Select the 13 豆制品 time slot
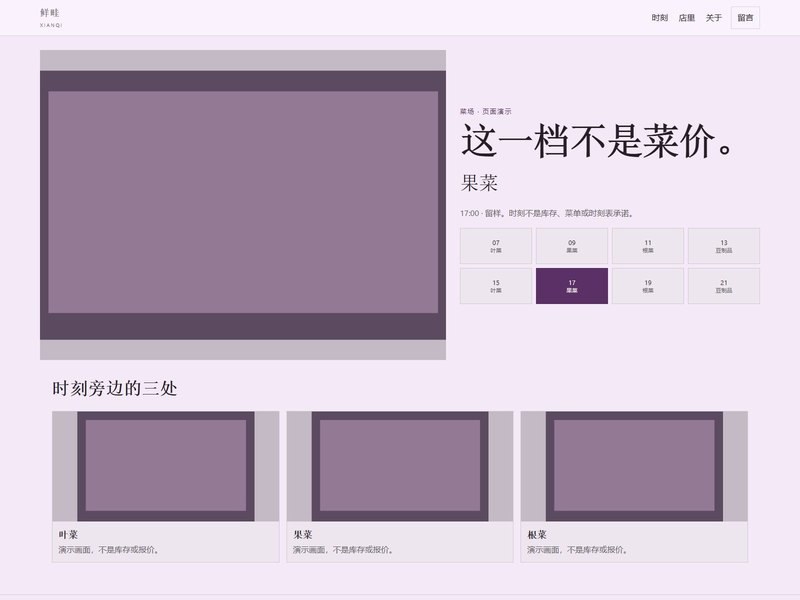This screenshot has height=600, width=800. (x=724, y=246)
